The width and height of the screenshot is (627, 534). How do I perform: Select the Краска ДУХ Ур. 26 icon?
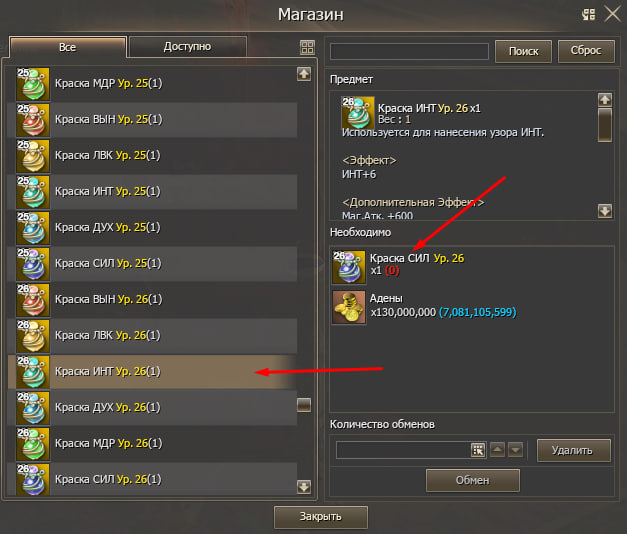(x=33, y=408)
